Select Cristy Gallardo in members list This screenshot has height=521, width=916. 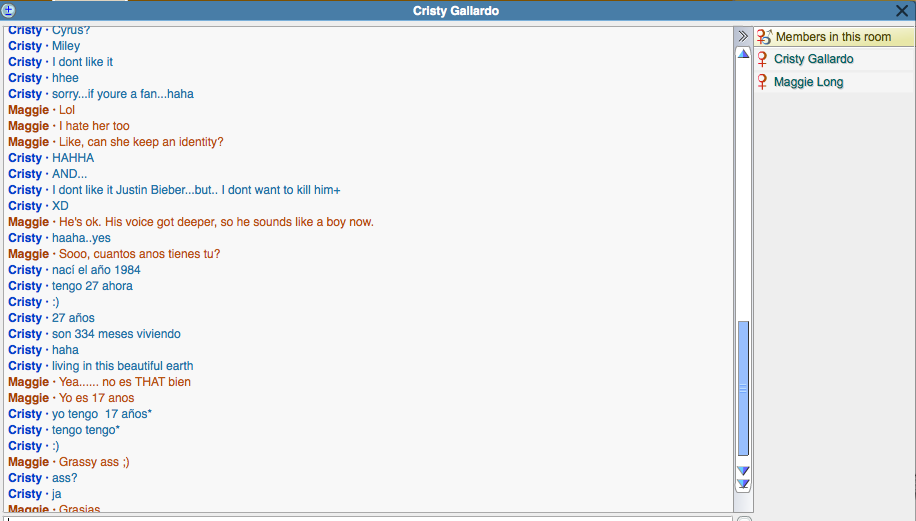tap(813, 60)
